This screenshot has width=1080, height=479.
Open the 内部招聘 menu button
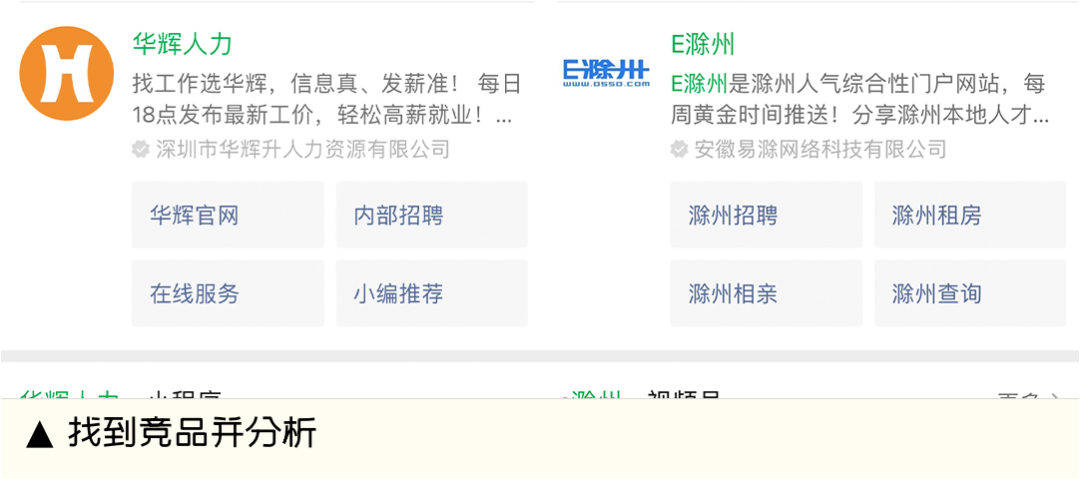click(432, 215)
